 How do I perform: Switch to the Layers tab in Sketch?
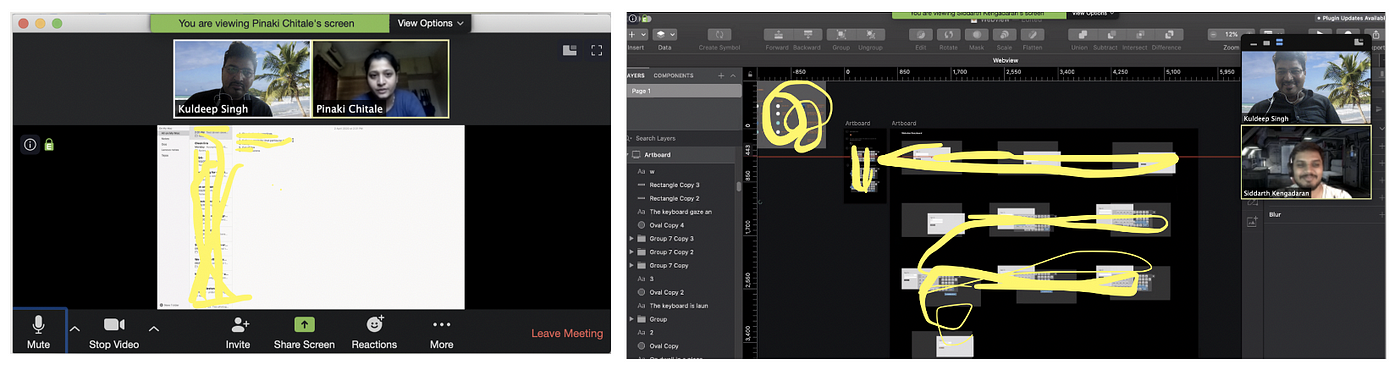pyautogui.click(x=636, y=75)
